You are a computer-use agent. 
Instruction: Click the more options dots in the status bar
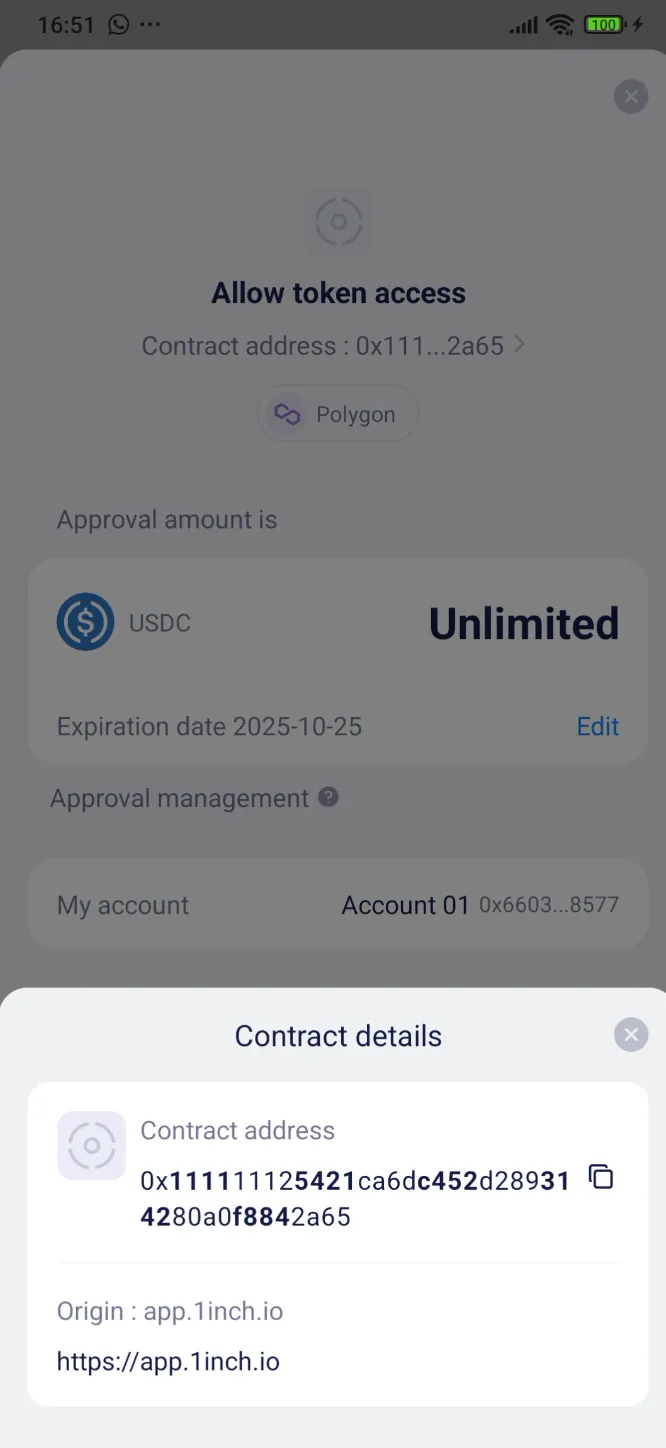coord(150,23)
